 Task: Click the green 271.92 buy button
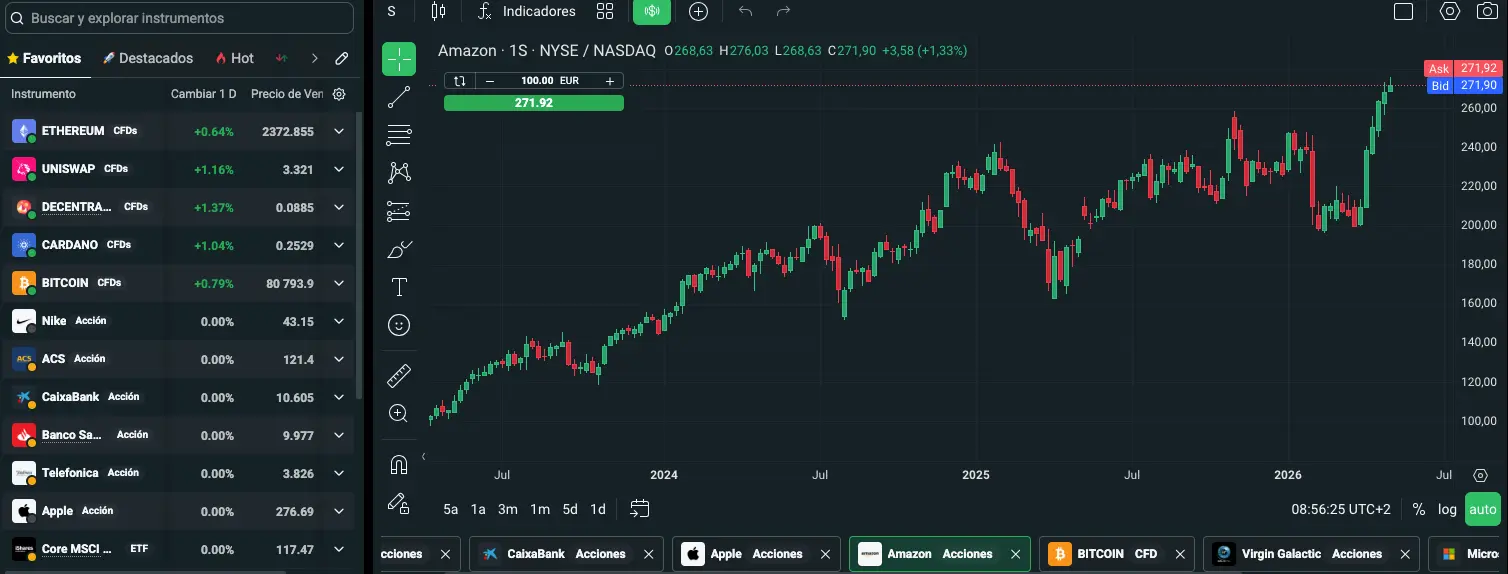coord(534,103)
